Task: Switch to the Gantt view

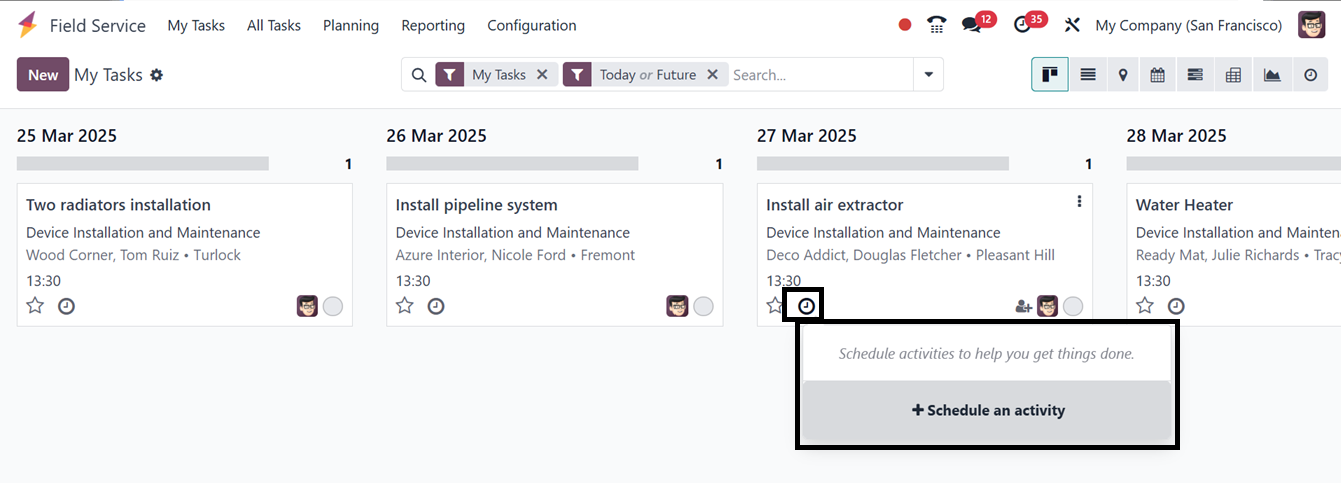Action: 1195,75
